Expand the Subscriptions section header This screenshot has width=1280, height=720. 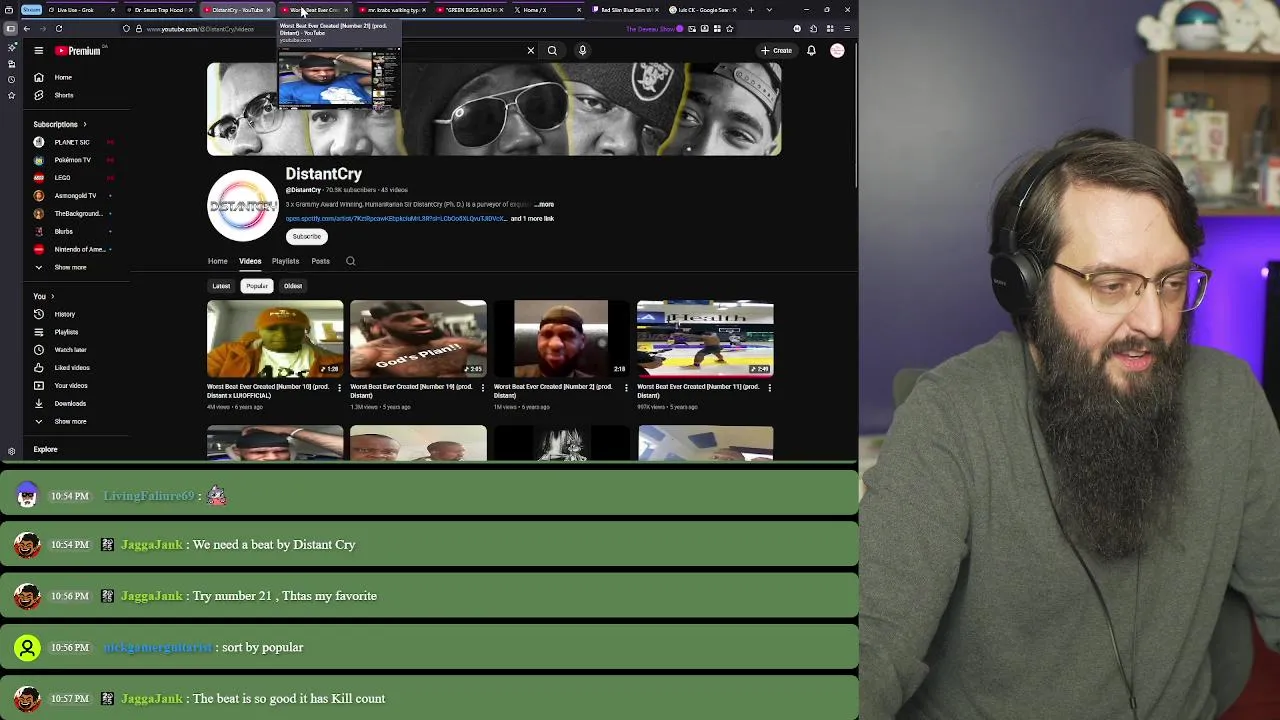pos(60,124)
